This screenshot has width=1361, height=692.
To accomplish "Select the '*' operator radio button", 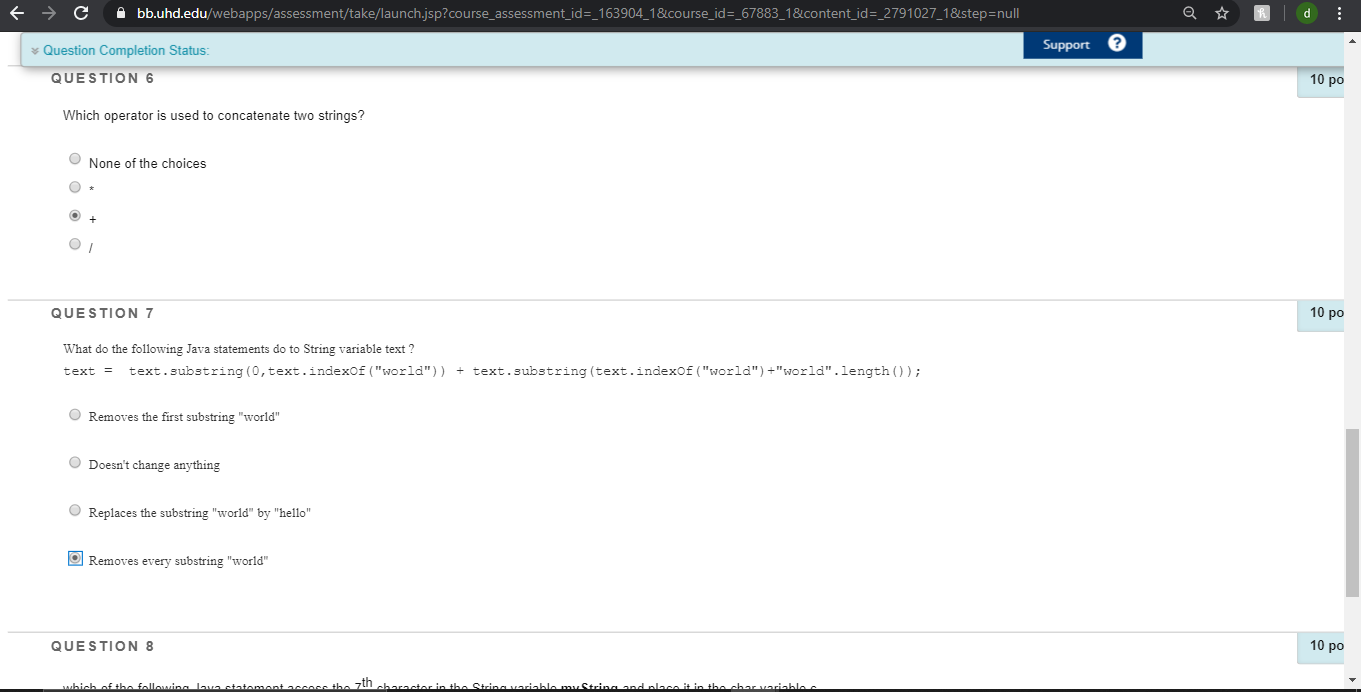I will coord(75,186).
